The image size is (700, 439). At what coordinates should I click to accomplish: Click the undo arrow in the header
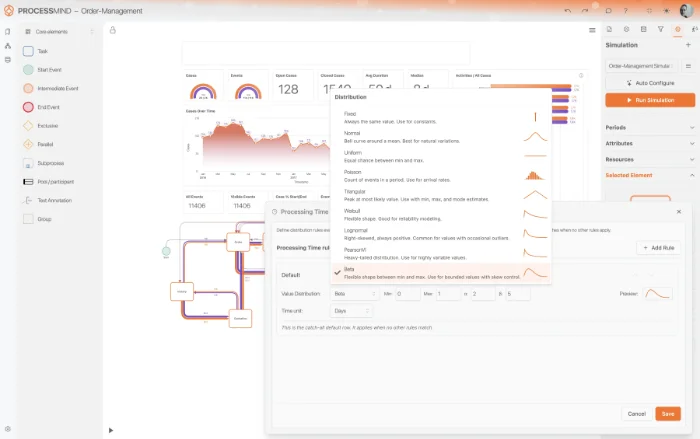tap(569, 10)
